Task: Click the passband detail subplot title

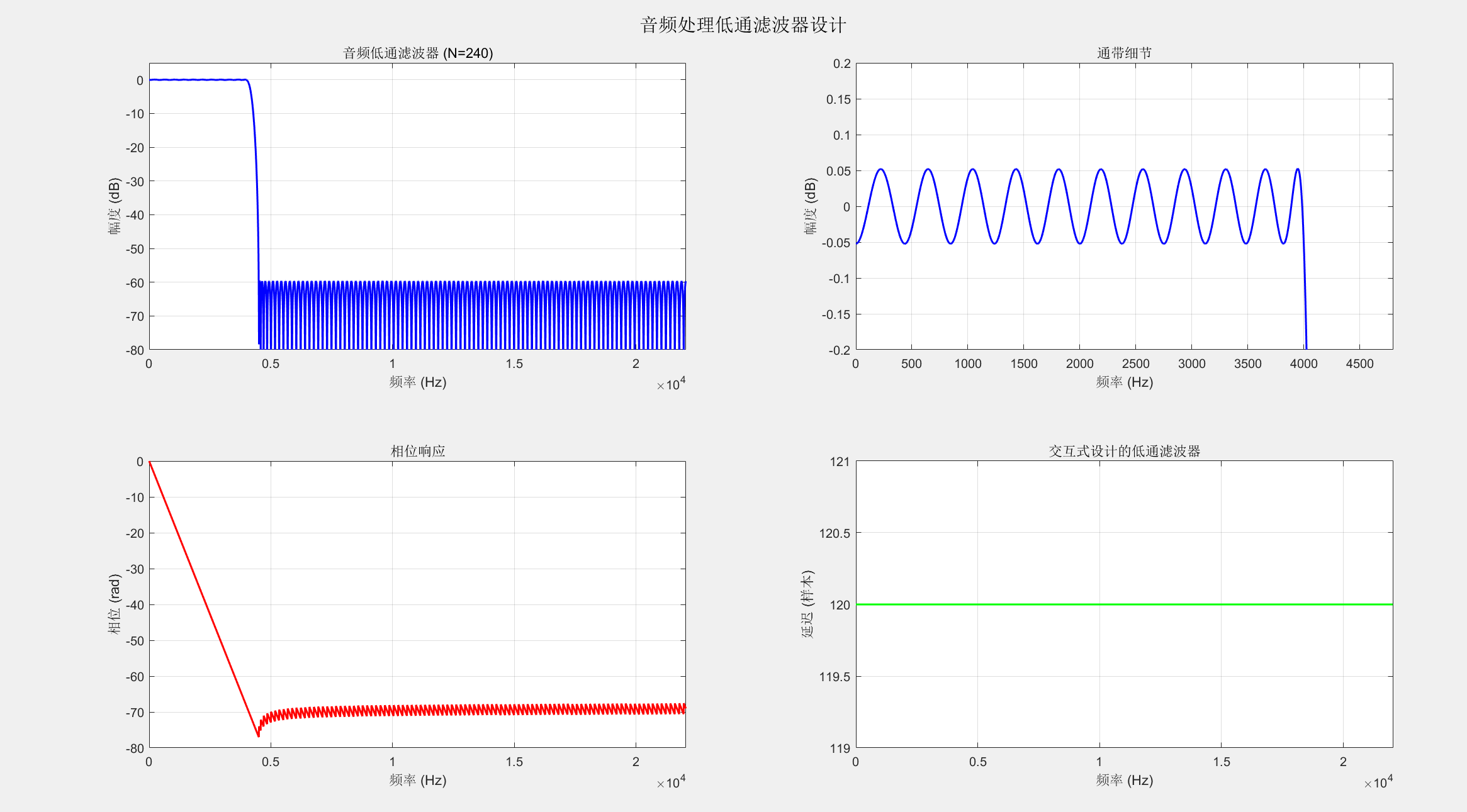Action: click(x=1124, y=53)
